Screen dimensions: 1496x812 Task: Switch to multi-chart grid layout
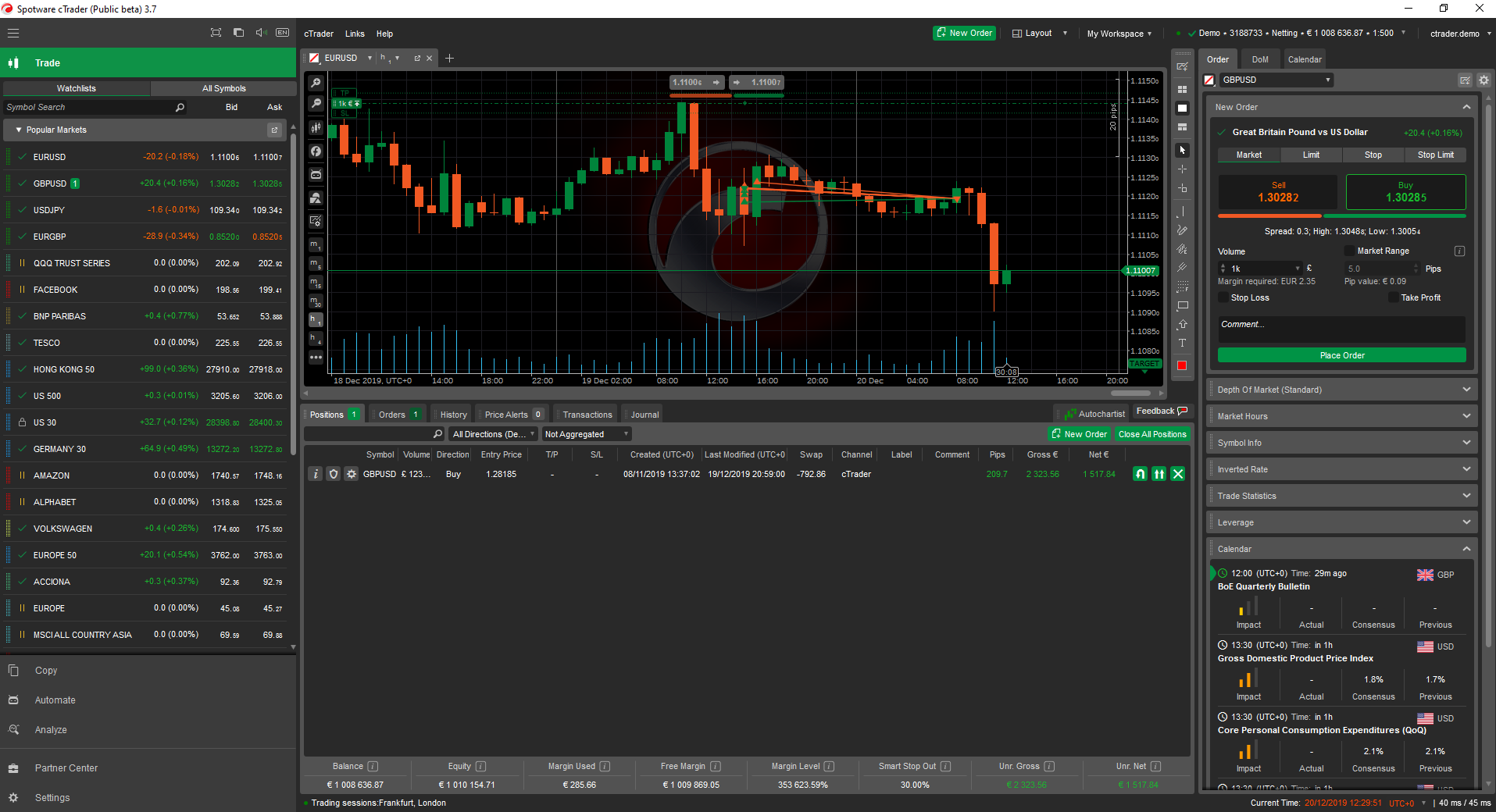click(1182, 89)
